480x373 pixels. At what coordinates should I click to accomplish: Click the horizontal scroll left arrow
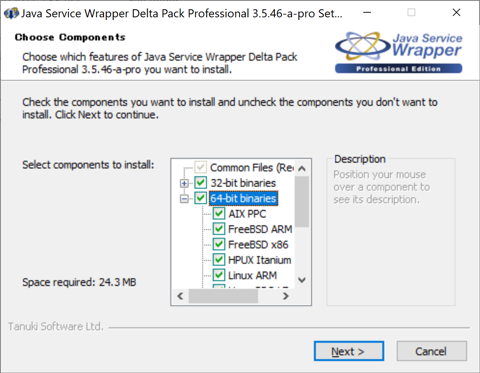[x=180, y=296]
